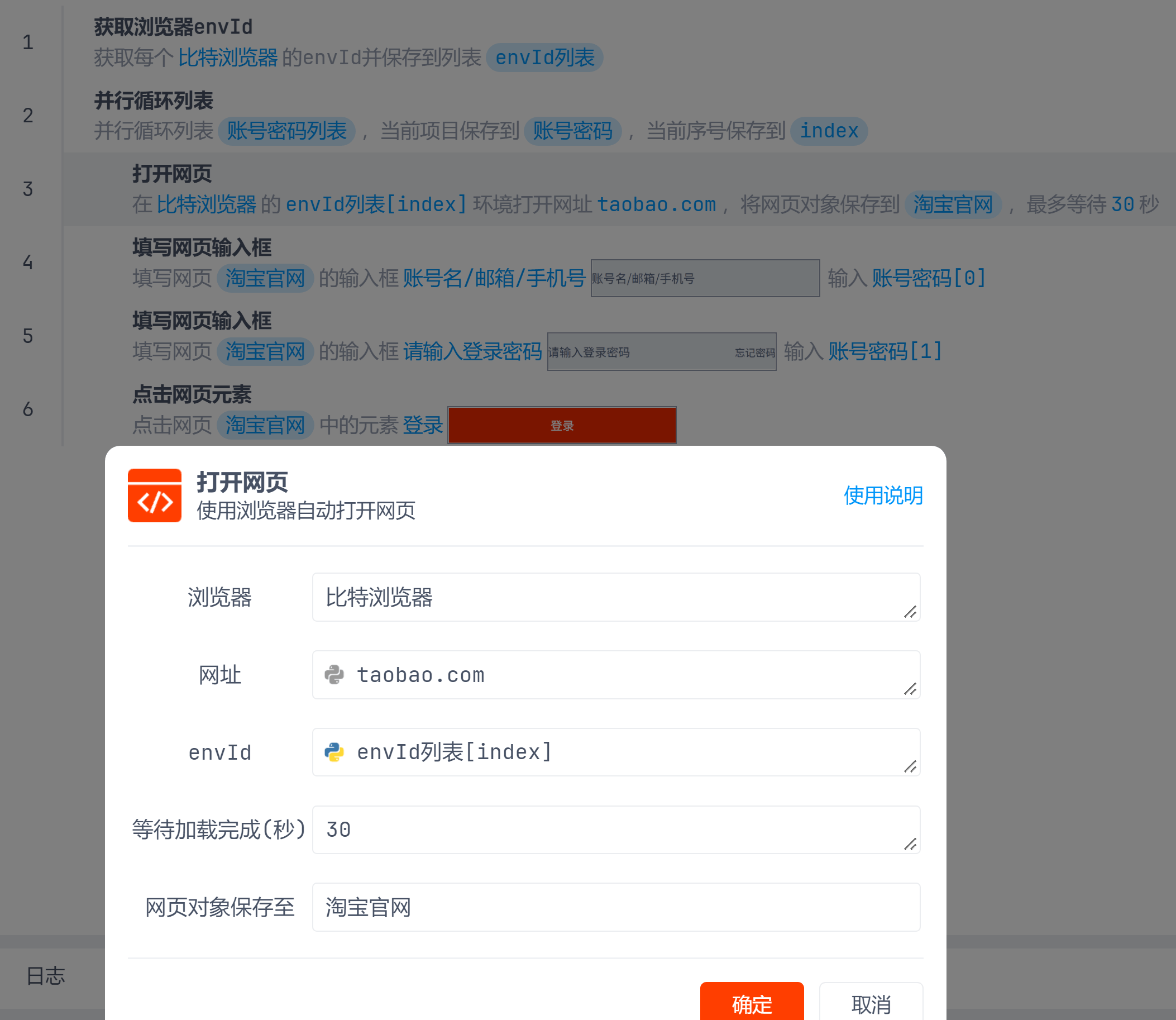Click resize handle of 网址 field
Image resolution: width=1176 pixels, height=1020 pixels.
pos(910,689)
